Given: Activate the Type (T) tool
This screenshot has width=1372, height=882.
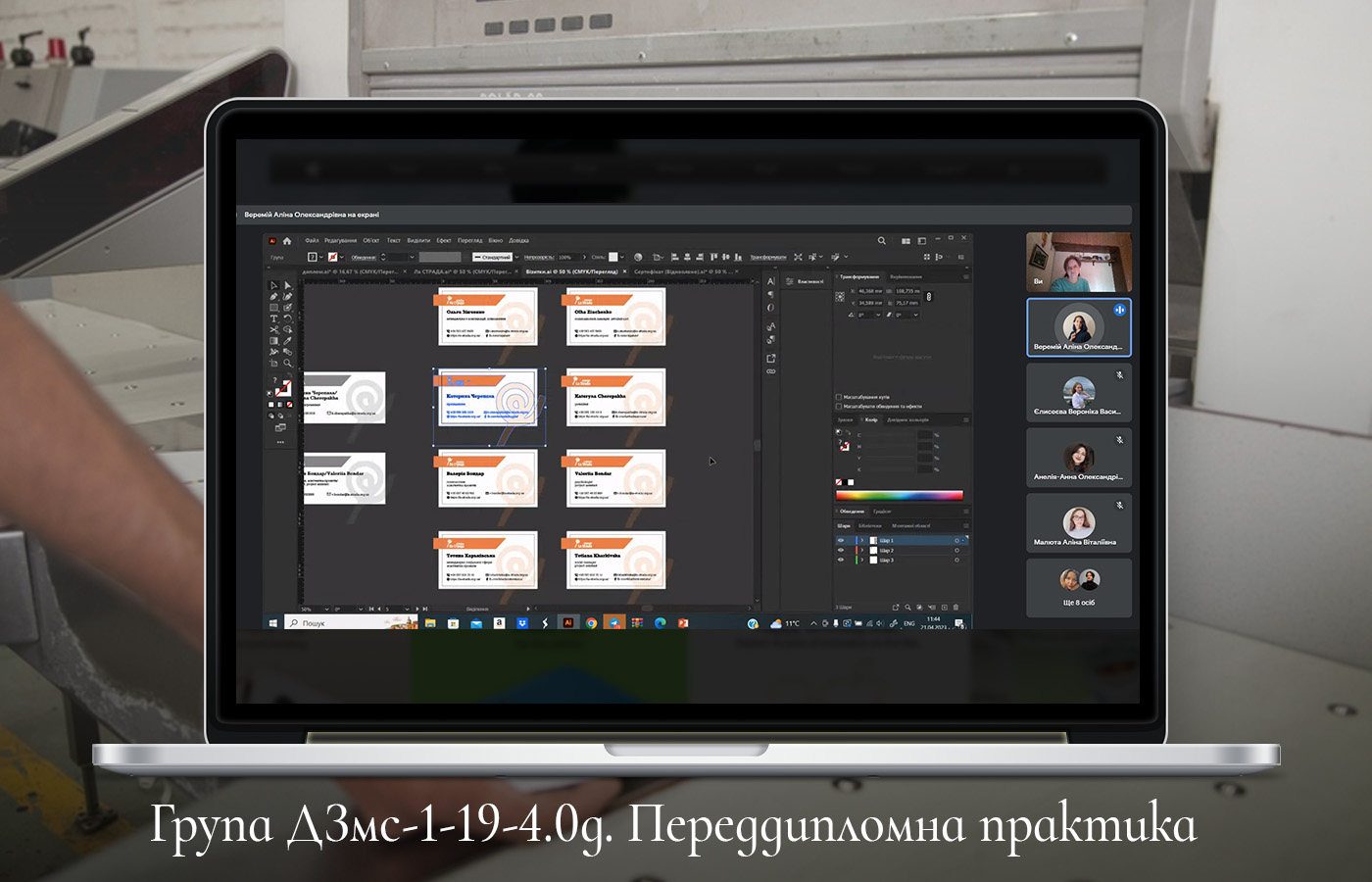Looking at the screenshot, I should 274,318.
